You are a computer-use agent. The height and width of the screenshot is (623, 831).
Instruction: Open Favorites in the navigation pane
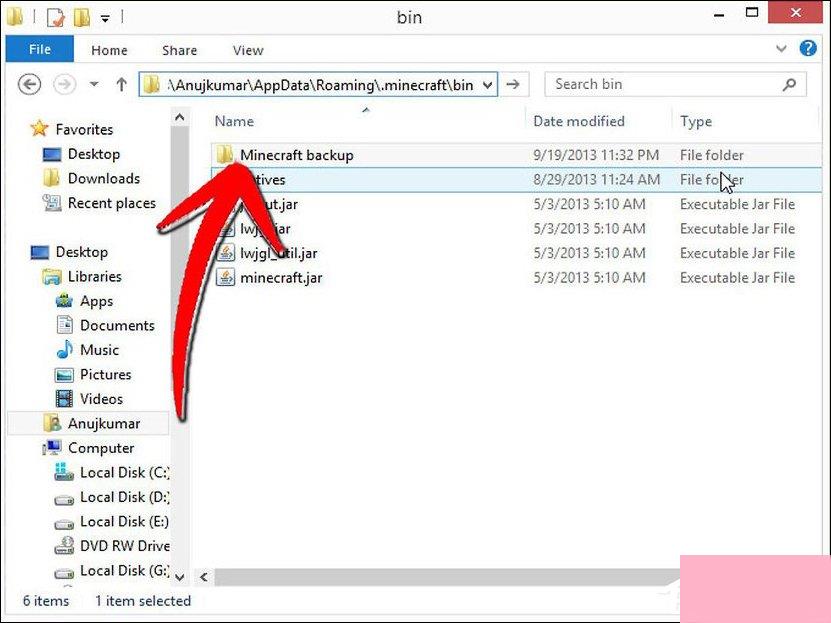(x=84, y=129)
